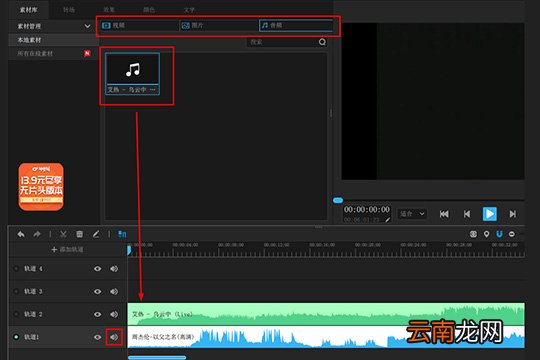Open the orange 13.9元 promotion banner
This screenshot has width=540, height=360.
[x=41, y=187]
